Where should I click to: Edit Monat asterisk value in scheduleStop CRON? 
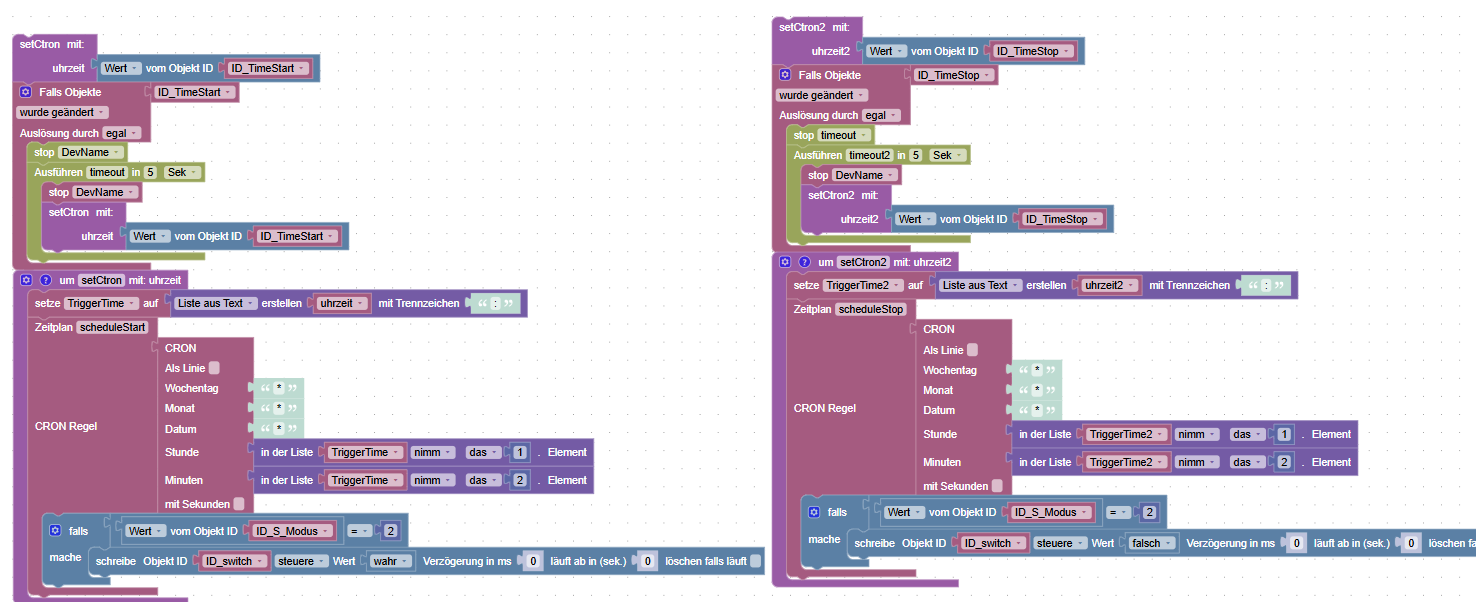(1038, 390)
